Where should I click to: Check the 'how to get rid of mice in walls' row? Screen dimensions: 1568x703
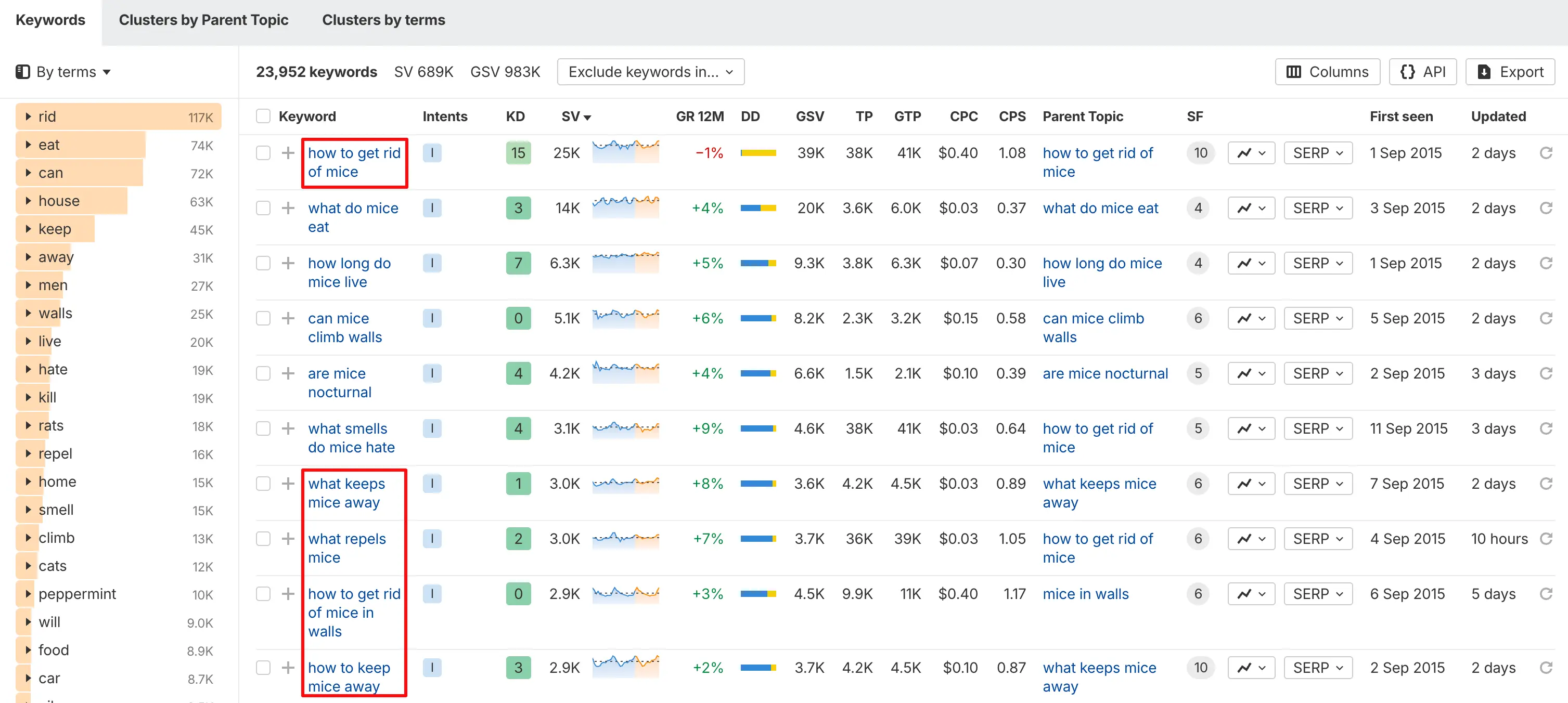[x=263, y=593]
